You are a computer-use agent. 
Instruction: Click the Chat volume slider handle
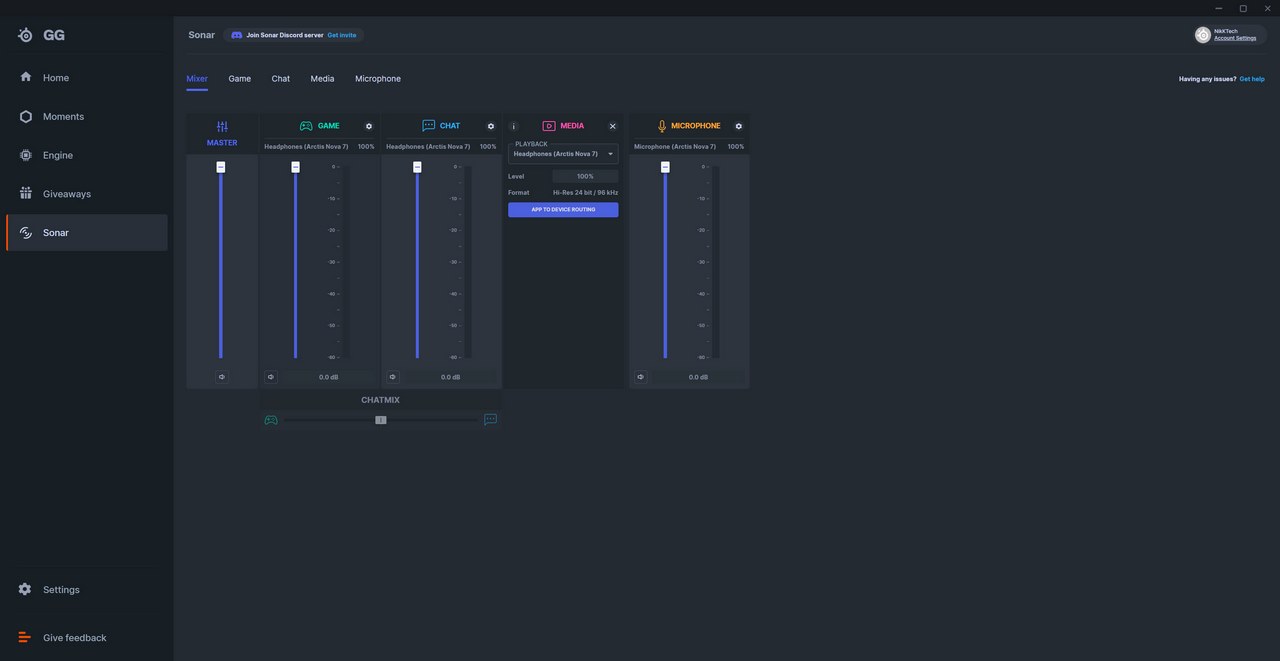[417, 167]
